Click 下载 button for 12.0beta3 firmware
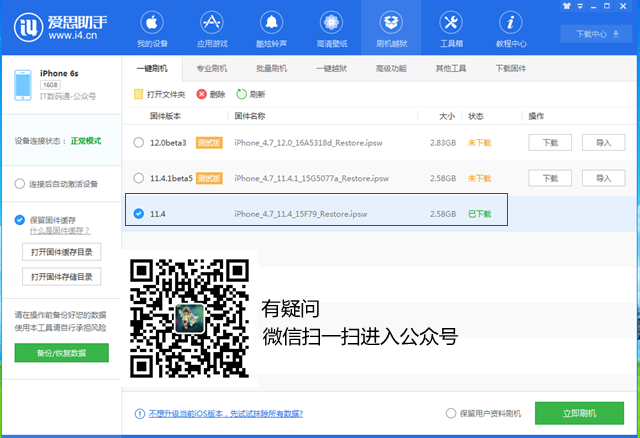 pos(550,142)
